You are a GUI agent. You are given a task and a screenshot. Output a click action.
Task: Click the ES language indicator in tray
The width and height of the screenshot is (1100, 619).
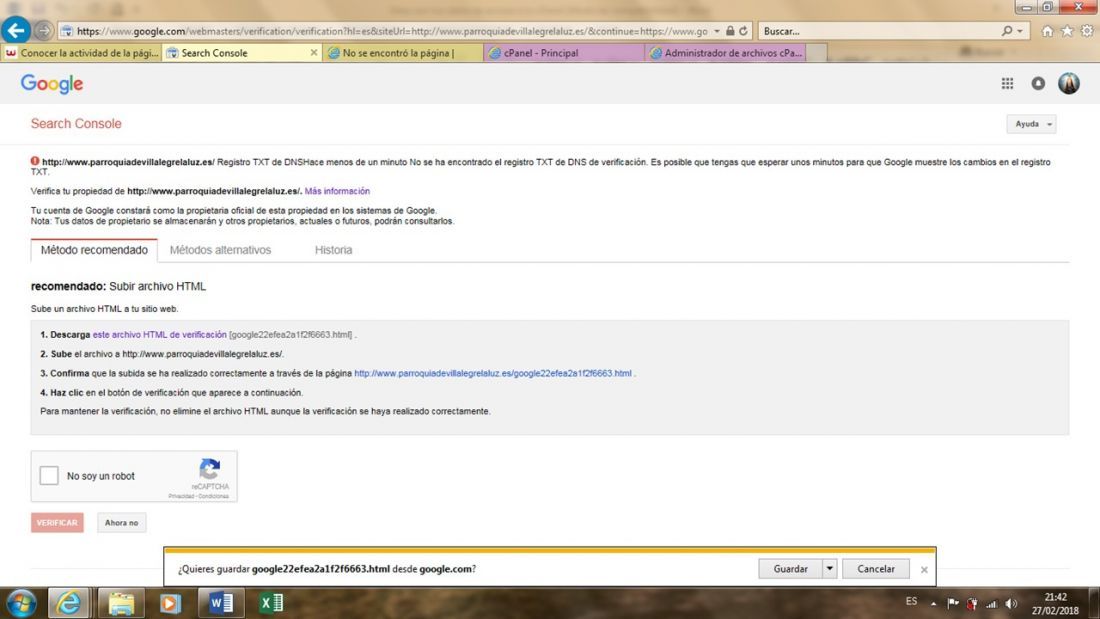click(911, 601)
